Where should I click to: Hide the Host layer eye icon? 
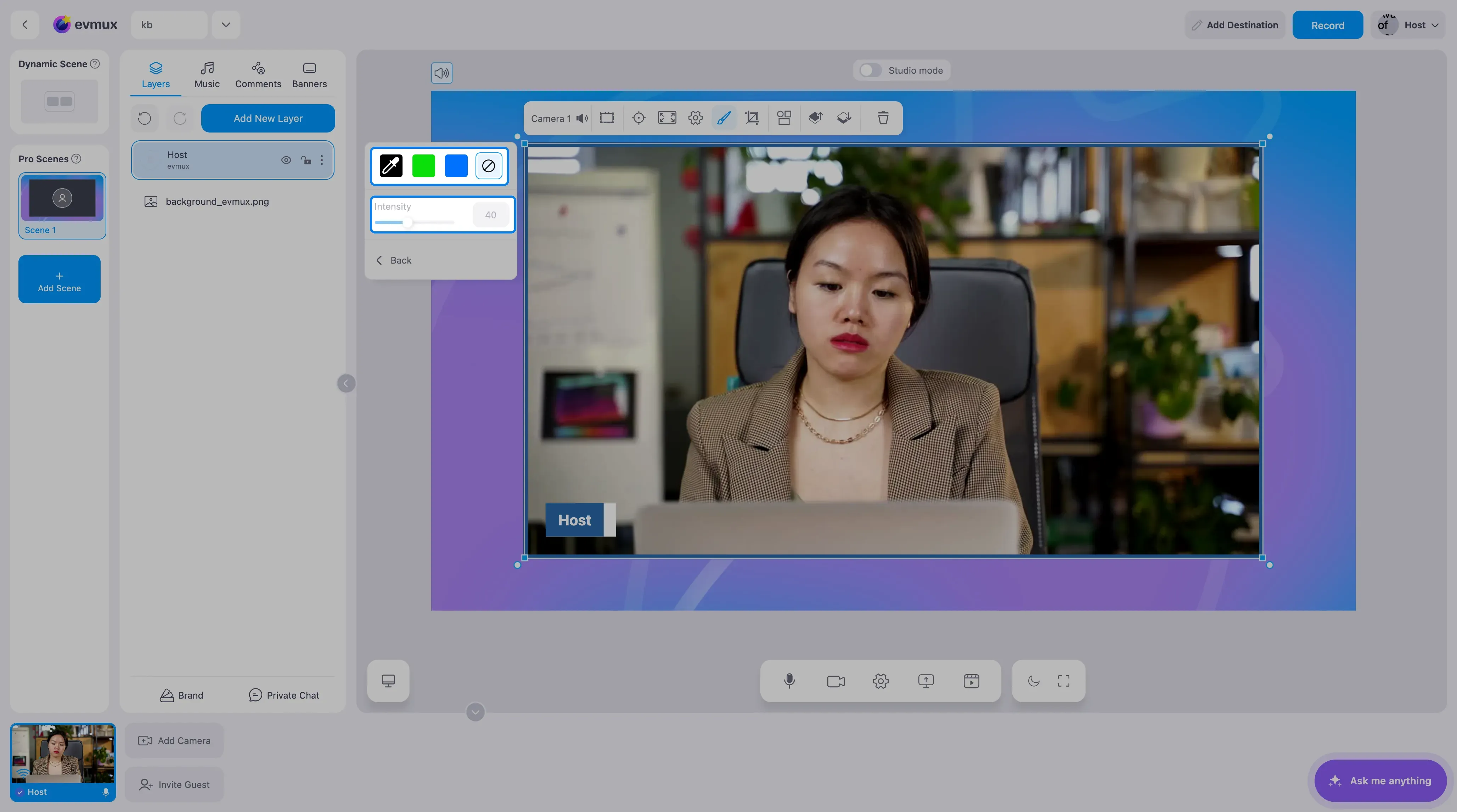tap(286, 160)
